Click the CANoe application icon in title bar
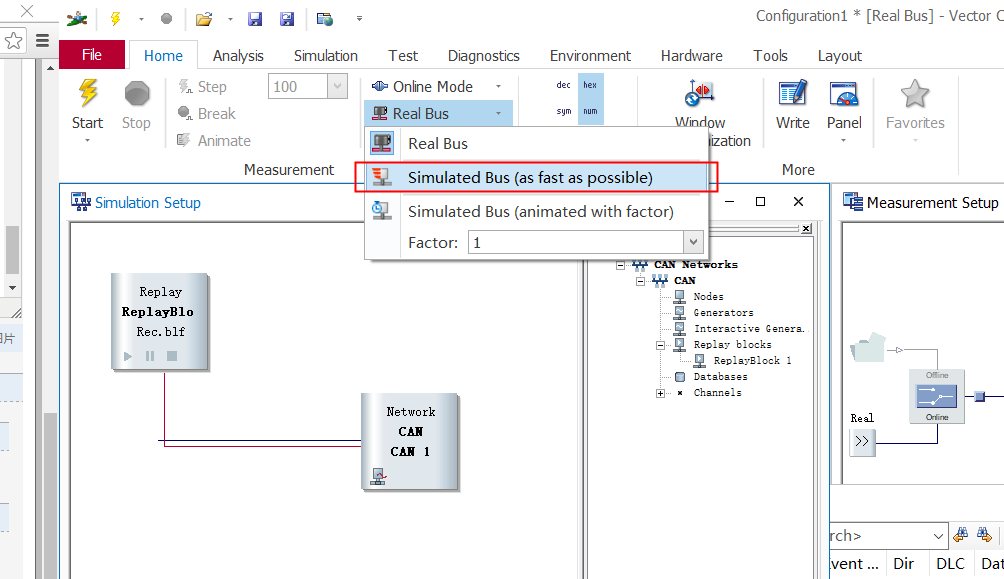The image size is (1004, 579). coord(77,19)
